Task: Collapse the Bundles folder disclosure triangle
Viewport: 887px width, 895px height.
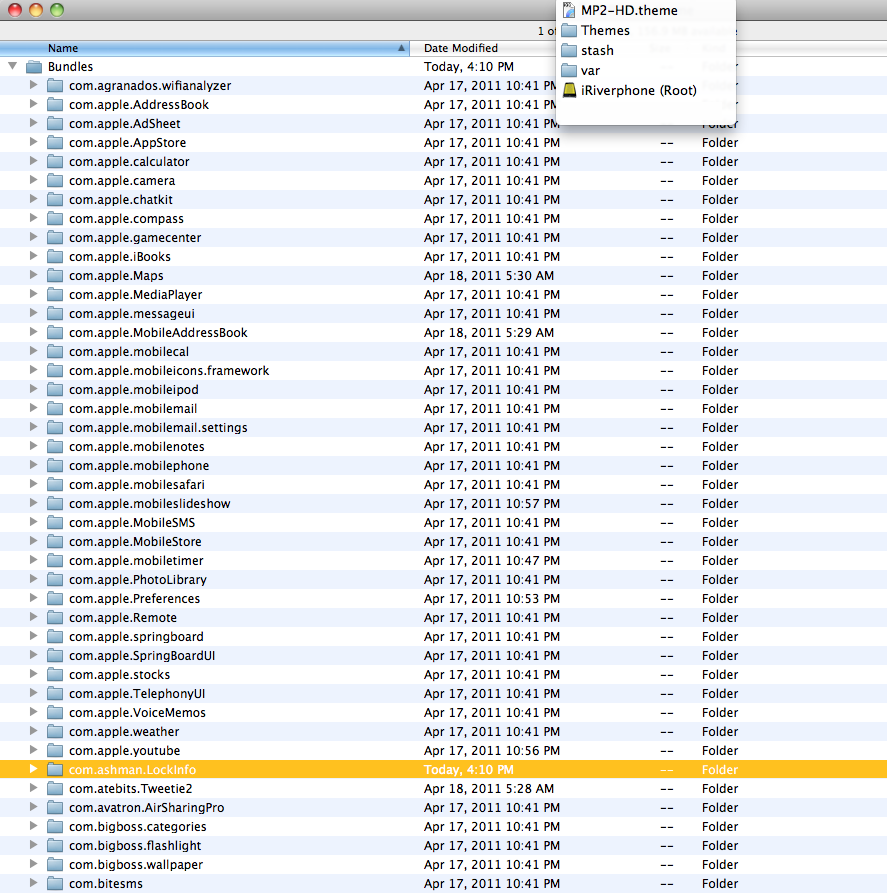Action: [x=13, y=66]
